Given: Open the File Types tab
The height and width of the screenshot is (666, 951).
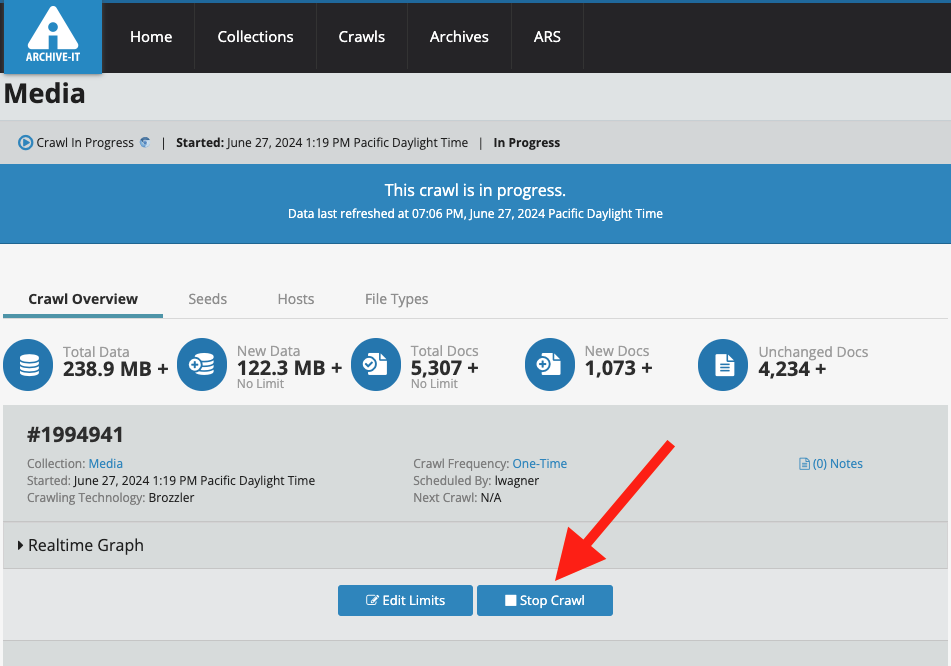Looking at the screenshot, I should (x=396, y=299).
